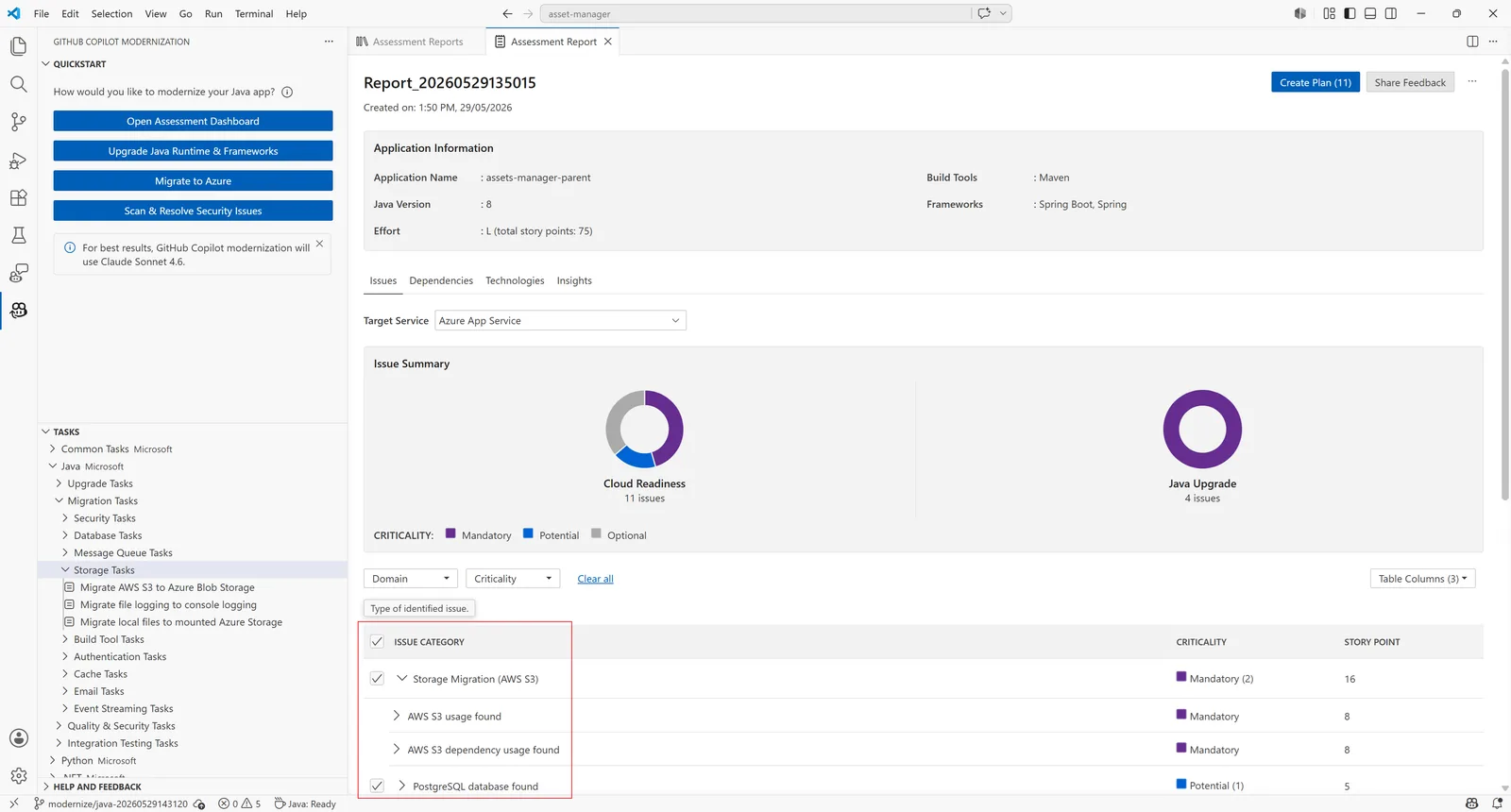Open the Search view icon
Image resolution: width=1511 pixels, height=812 pixels.
(18, 84)
